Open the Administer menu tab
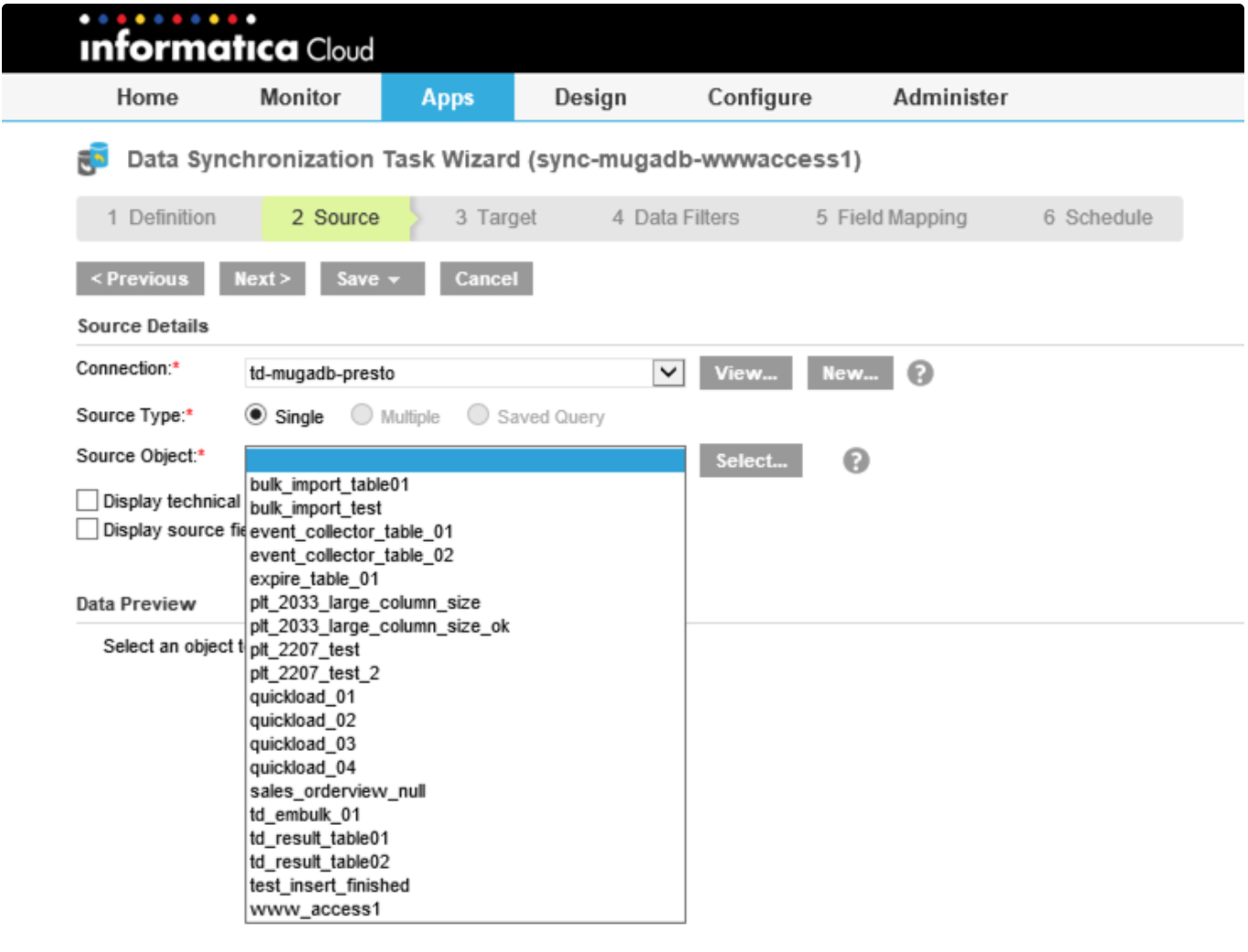Image resolution: width=1248 pixels, height=952 pixels. (949, 97)
